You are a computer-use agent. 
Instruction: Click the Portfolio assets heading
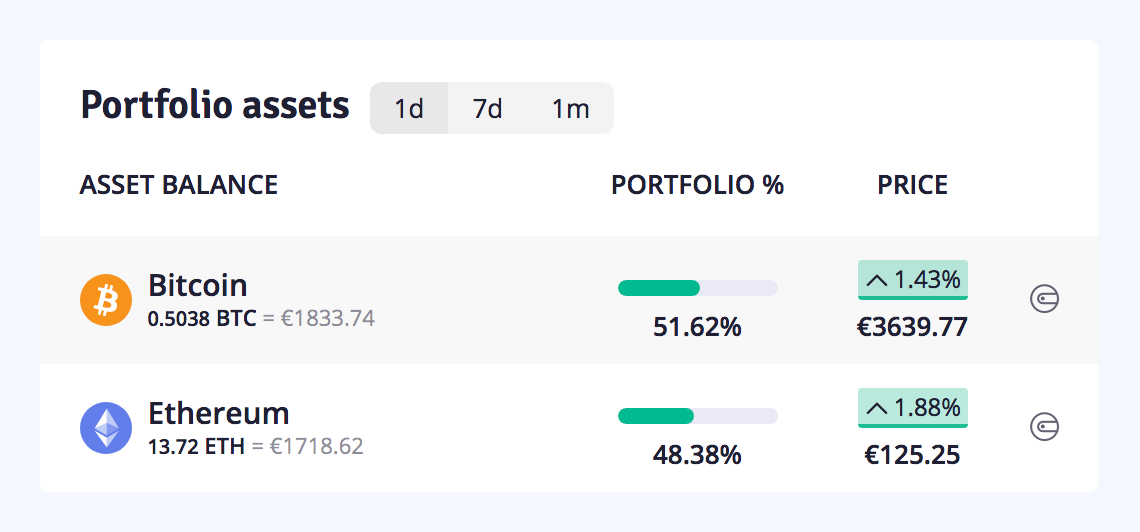click(x=215, y=105)
